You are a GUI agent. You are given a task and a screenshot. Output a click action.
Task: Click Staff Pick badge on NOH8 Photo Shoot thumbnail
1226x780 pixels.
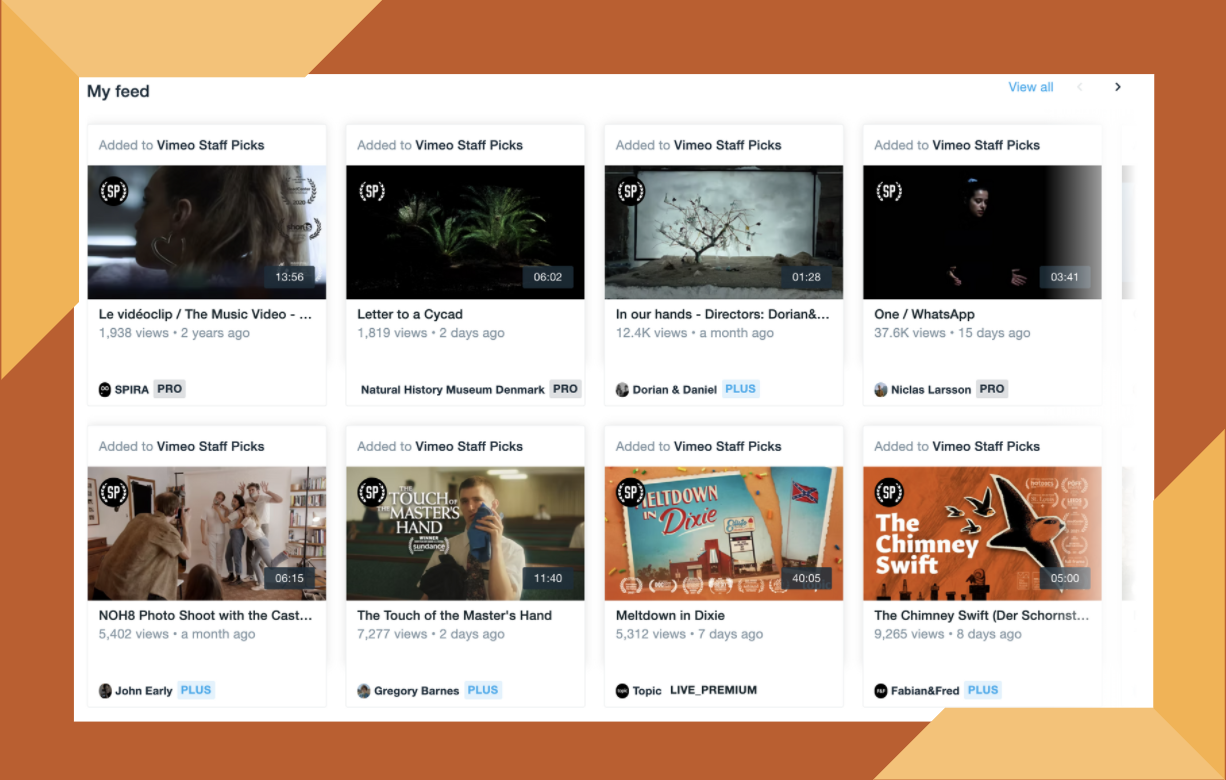pyautogui.click(x=113, y=492)
